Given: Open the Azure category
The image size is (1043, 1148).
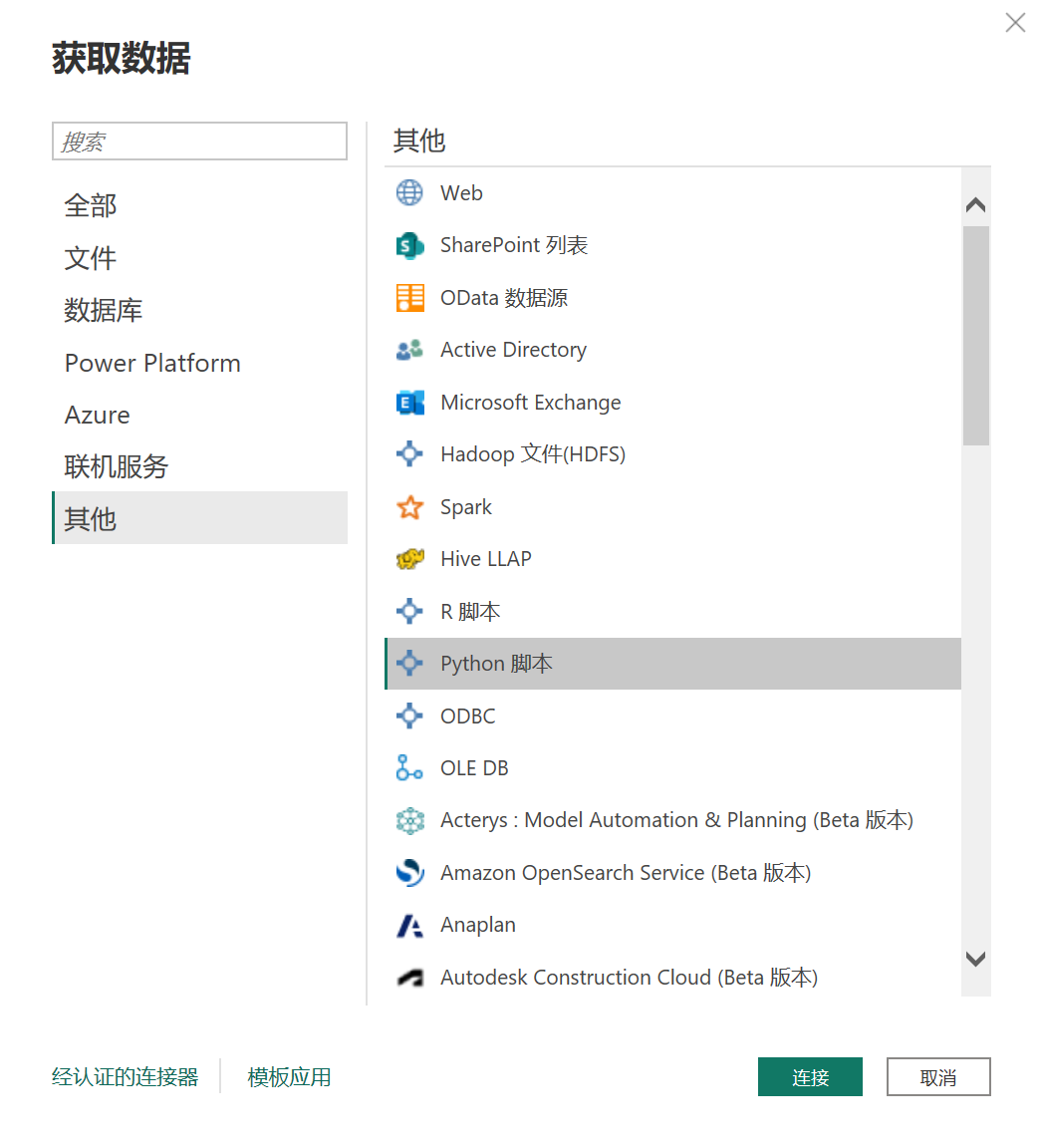Looking at the screenshot, I should (97, 415).
